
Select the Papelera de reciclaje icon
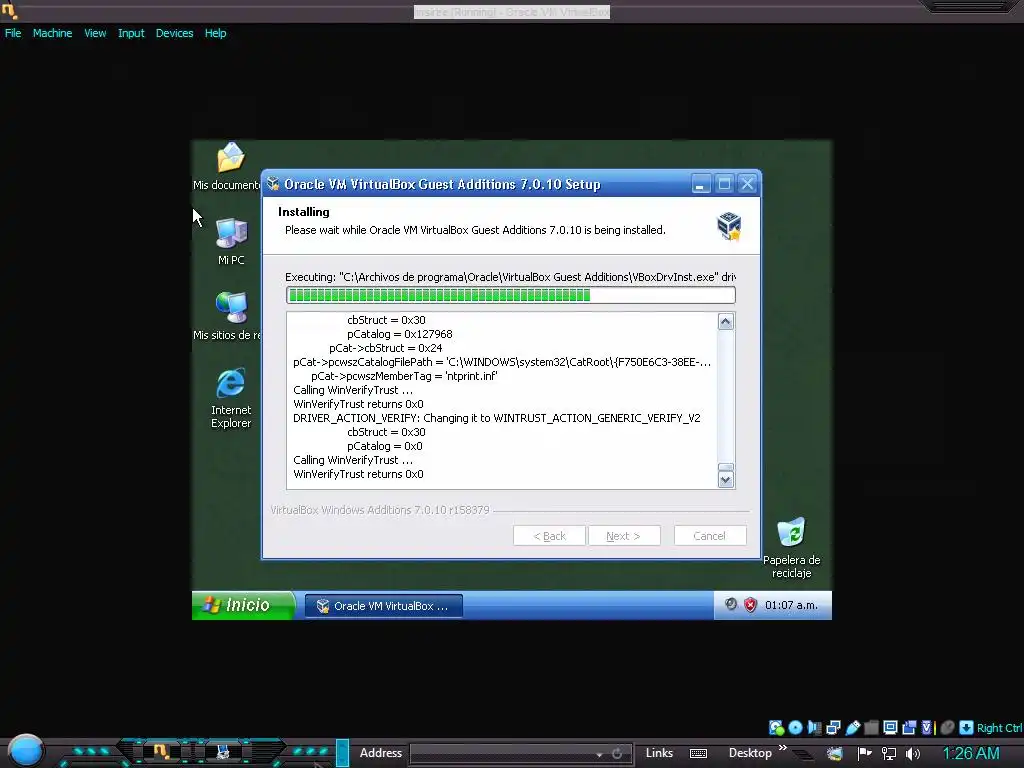point(792,547)
